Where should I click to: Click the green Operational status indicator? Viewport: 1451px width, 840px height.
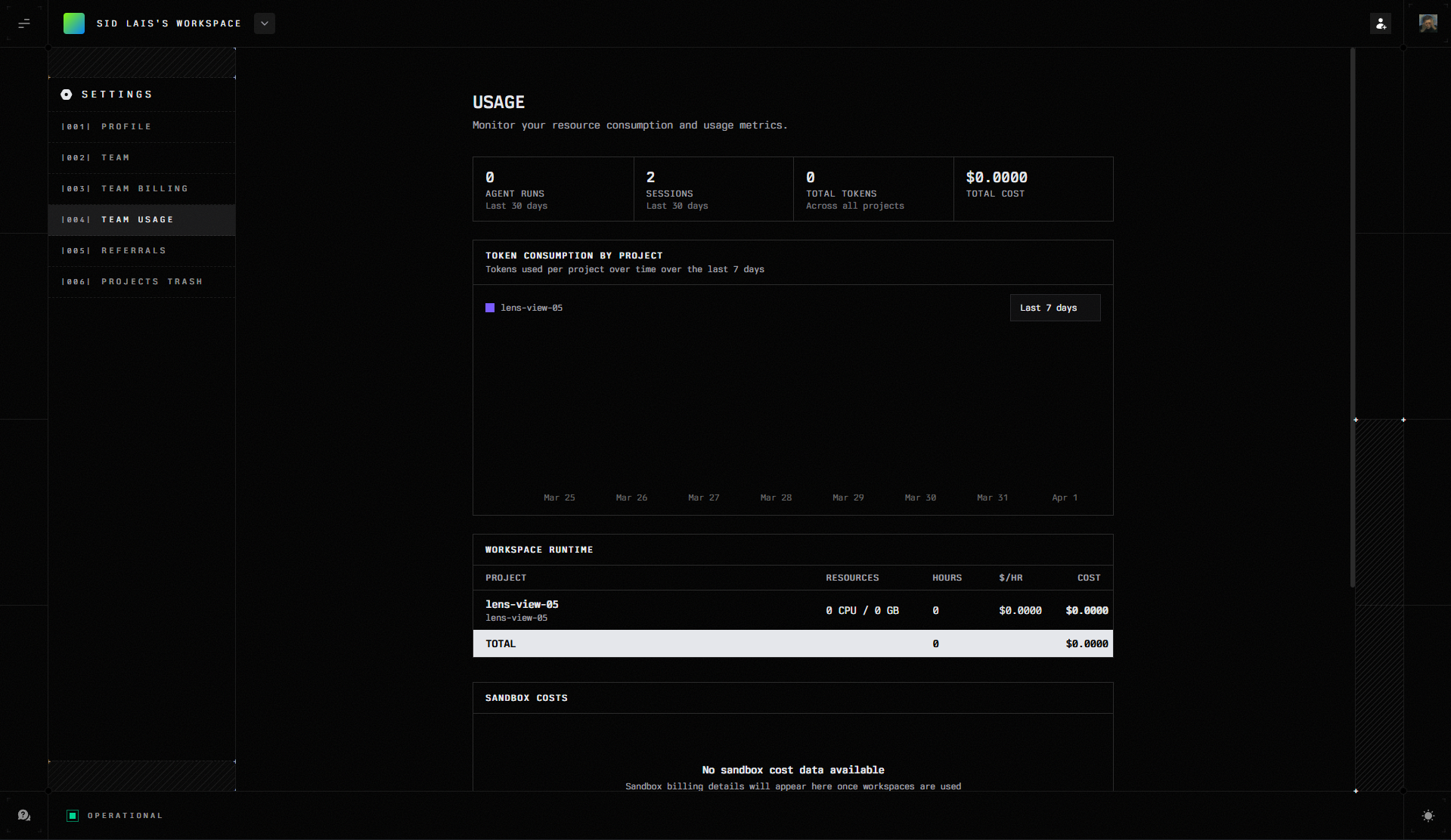pos(73,815)
